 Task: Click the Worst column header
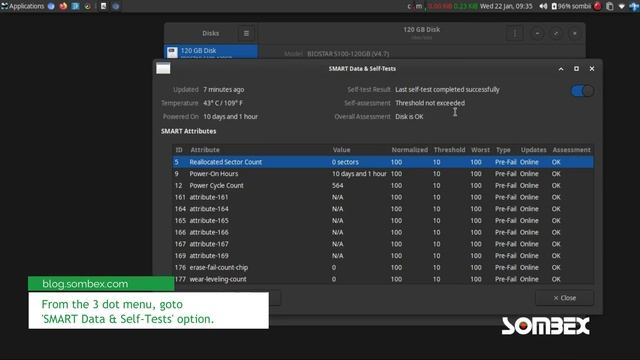tap(480, 150)
